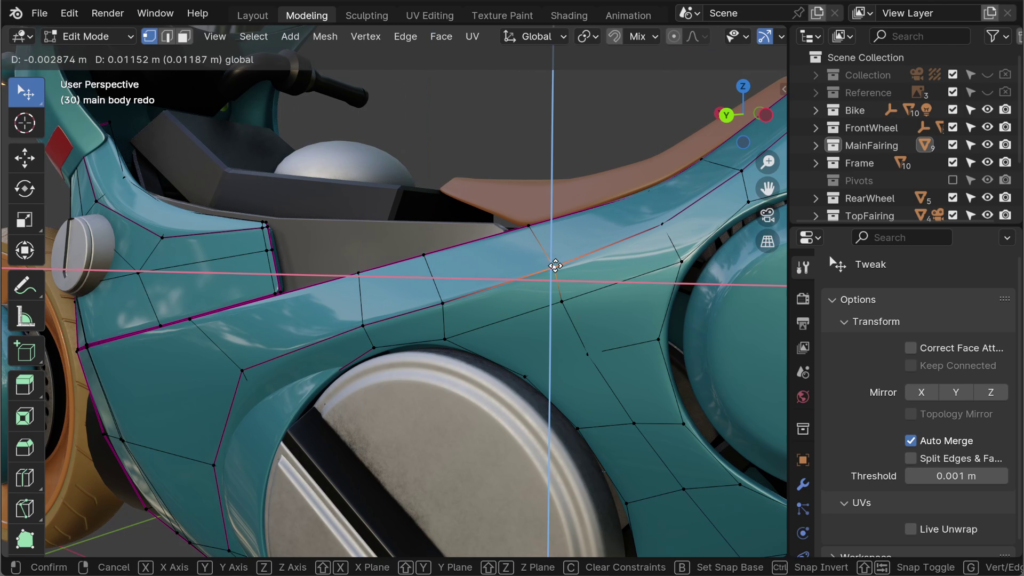Switch to face select mode
Image resolution: width=1024 pixels, height=576 pixels.
(185, 36)
